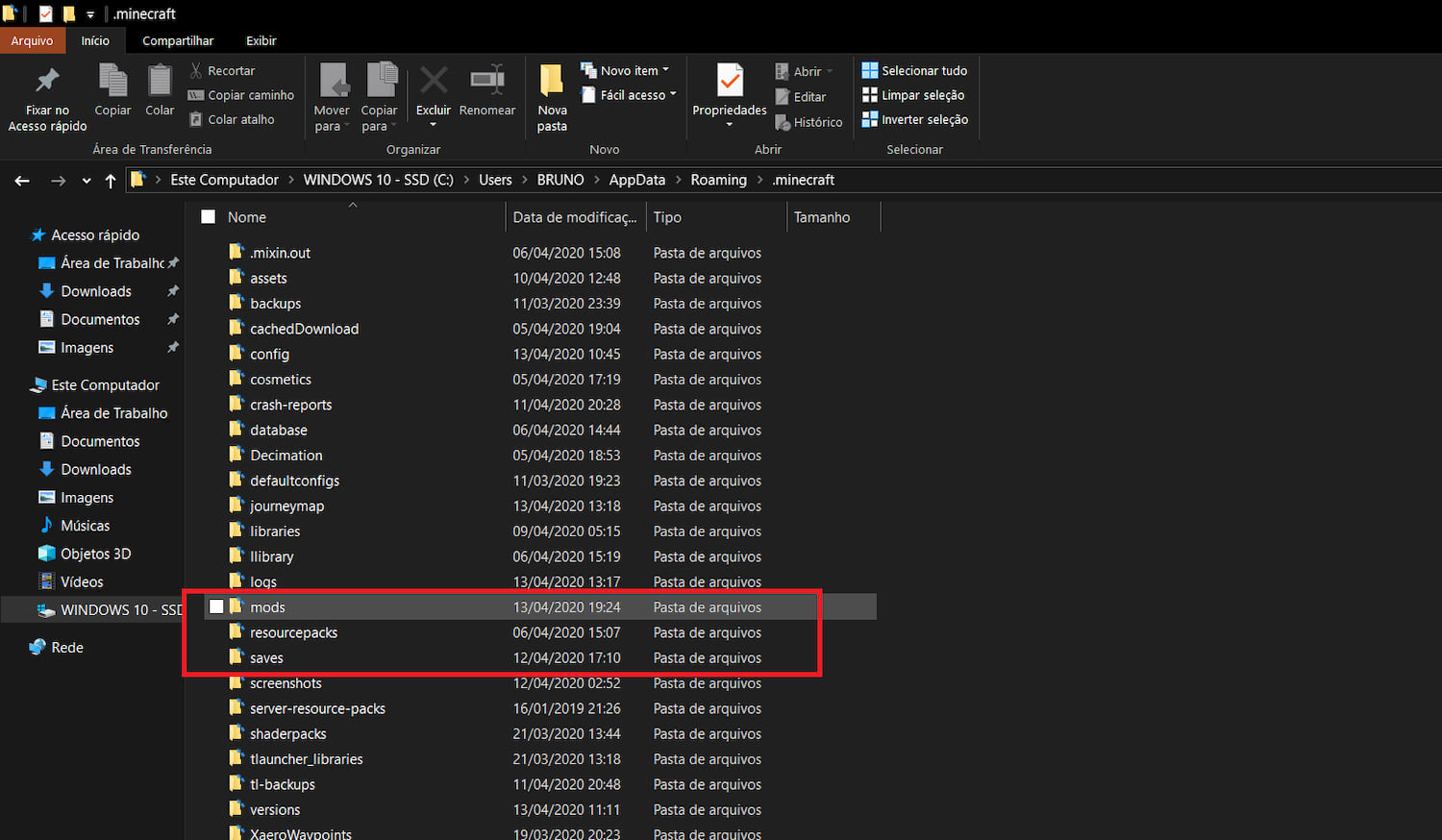Viewport: 1442px width, 840px height.
Task: Open Objetos 3D in navigation pane
Action: (x=84, y=554)
